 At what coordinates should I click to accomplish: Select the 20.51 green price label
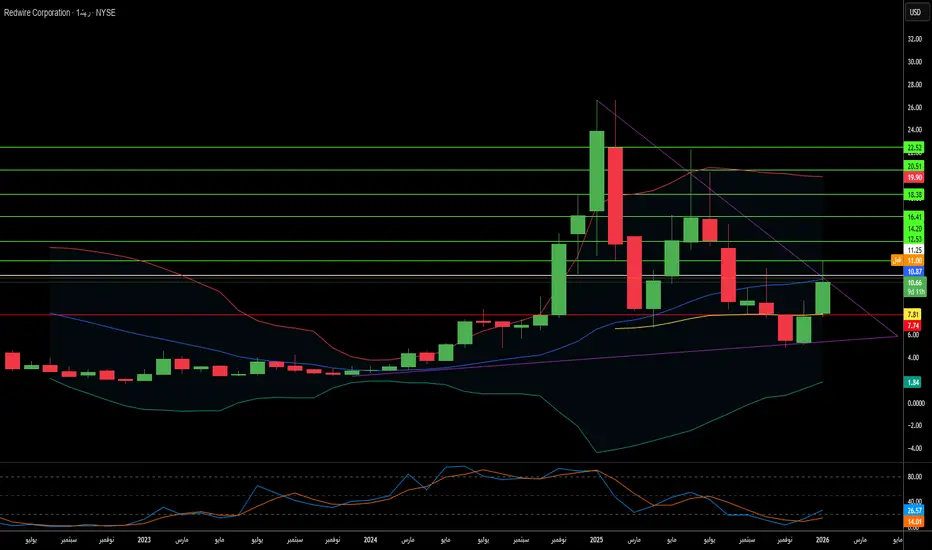[x=914, y=166]
